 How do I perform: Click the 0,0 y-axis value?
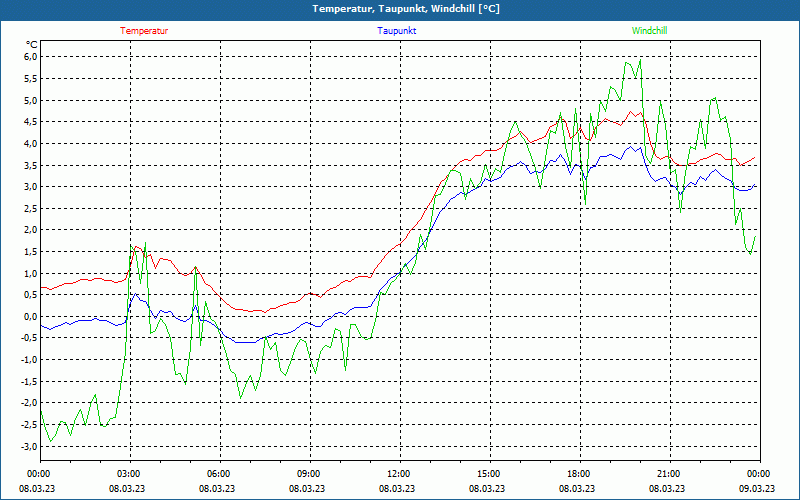tap(31, 316)
